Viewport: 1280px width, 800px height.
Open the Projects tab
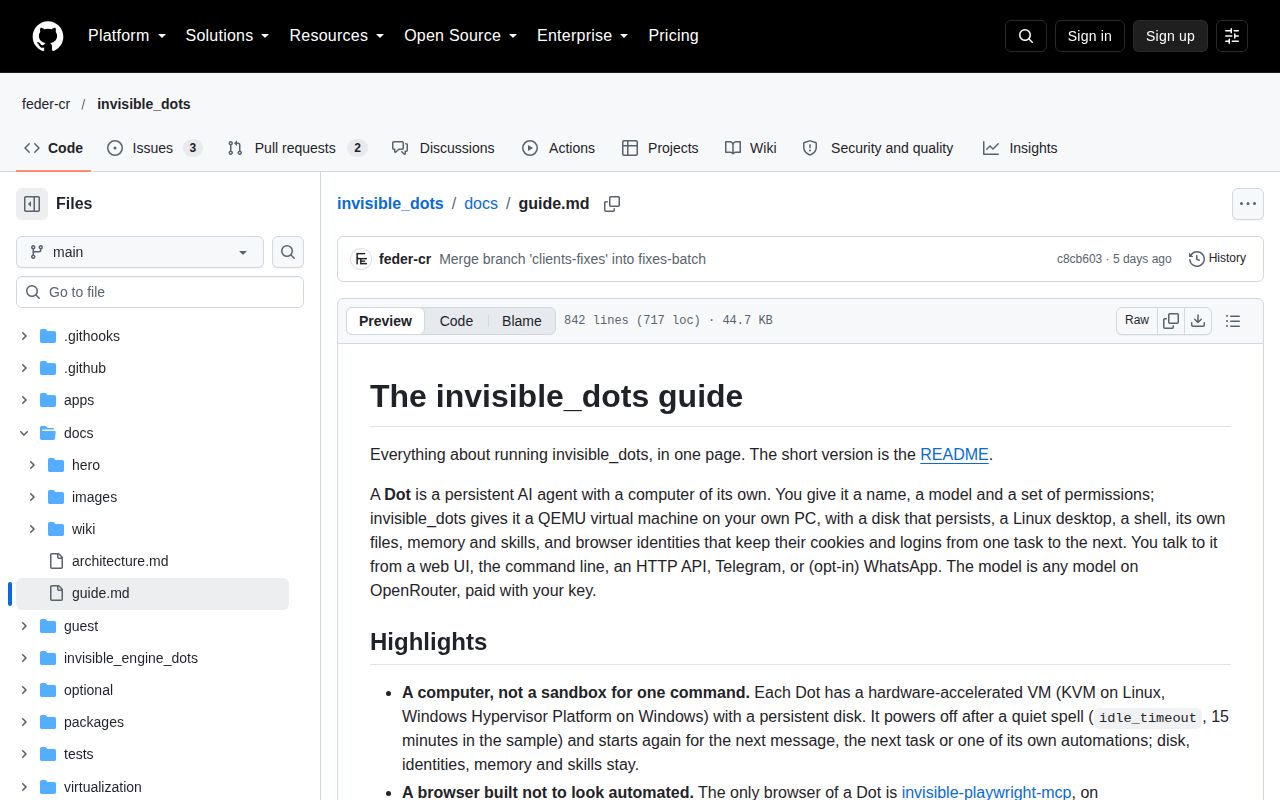click(660, 148)
